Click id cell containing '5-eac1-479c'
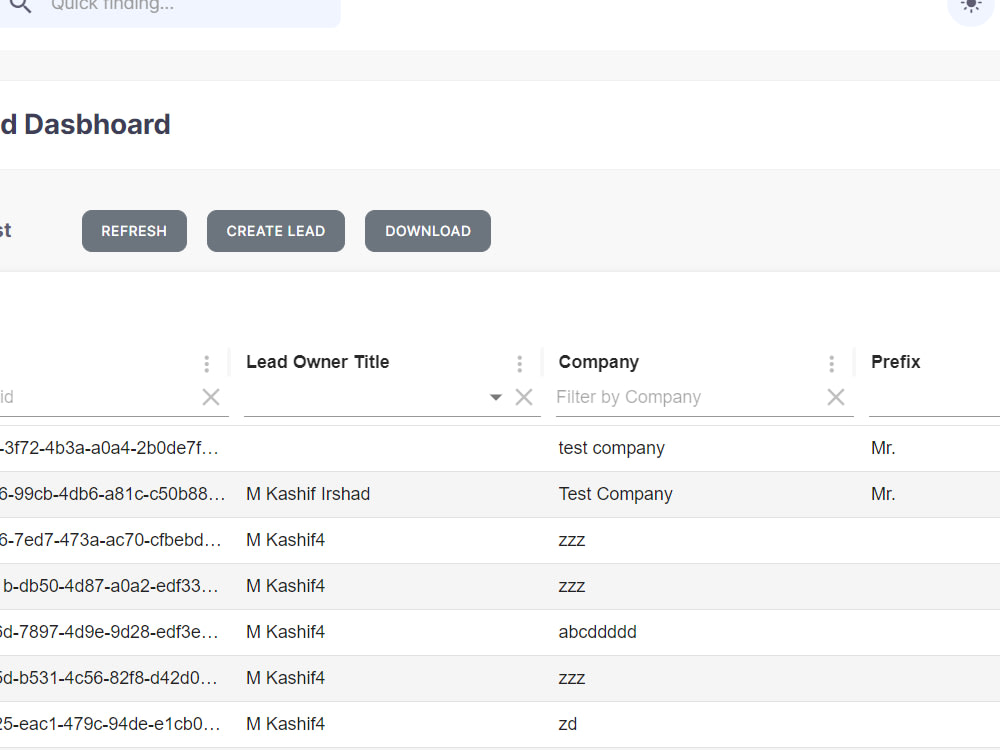This screenshot has width=1000, height=750. [110, 724]
